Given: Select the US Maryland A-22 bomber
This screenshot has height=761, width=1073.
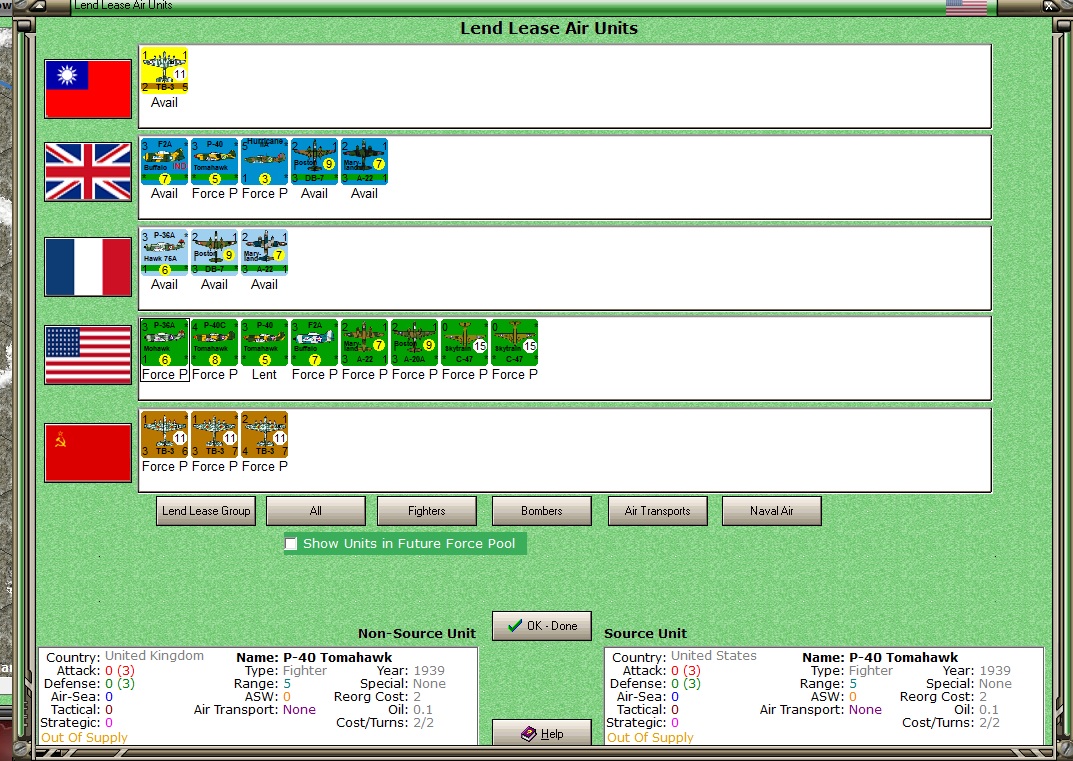Looking at the screenshot, I should click(x=364, y=343).
